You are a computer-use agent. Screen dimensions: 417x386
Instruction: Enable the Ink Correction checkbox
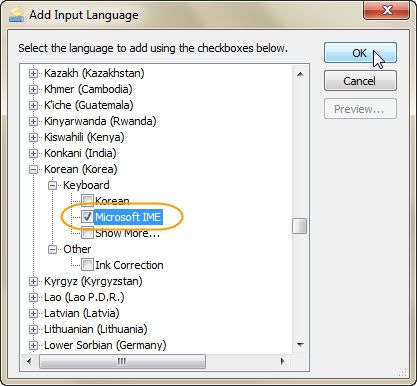(87, 265)
